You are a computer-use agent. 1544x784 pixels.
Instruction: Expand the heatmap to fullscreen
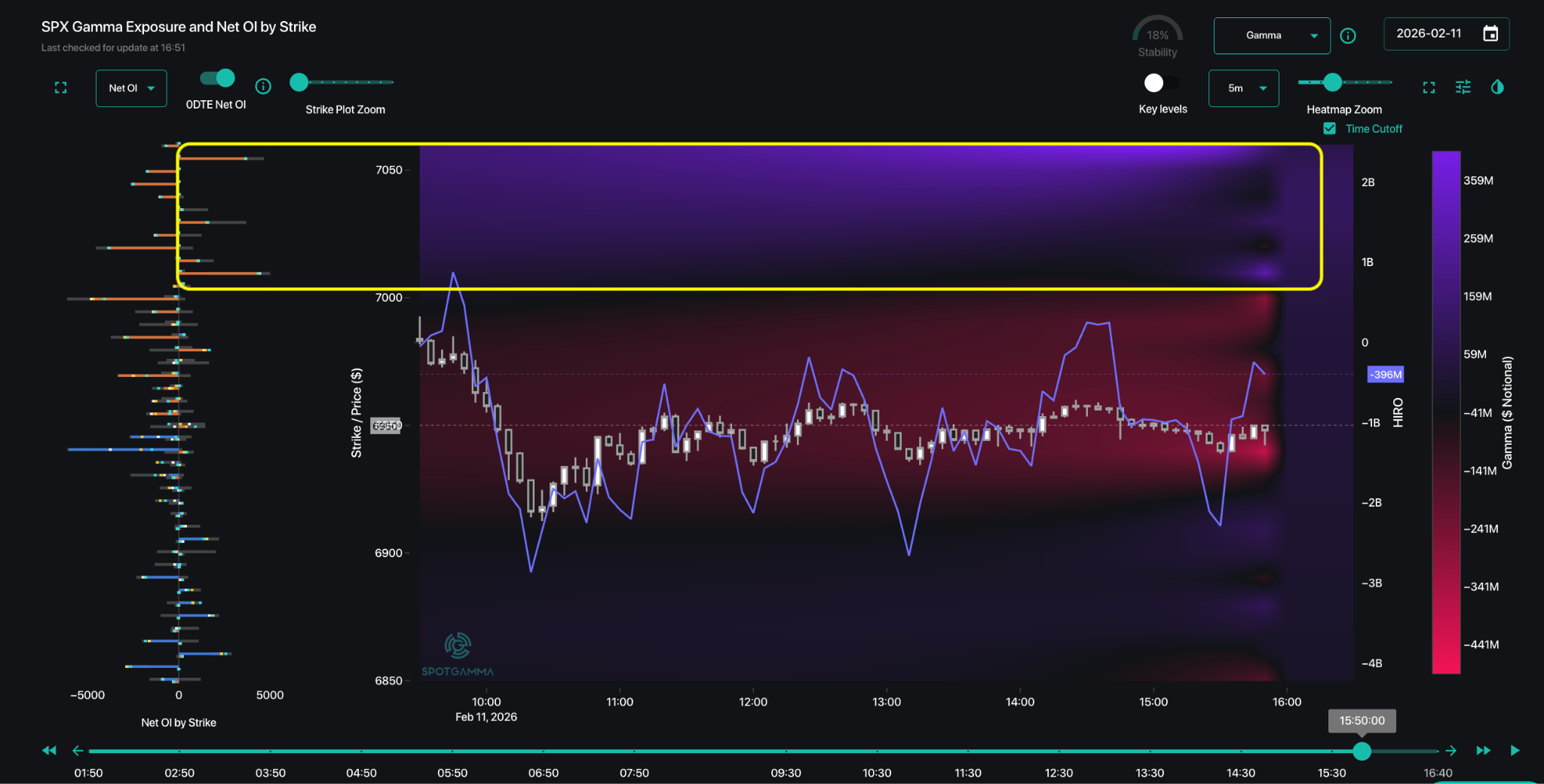1429,87
